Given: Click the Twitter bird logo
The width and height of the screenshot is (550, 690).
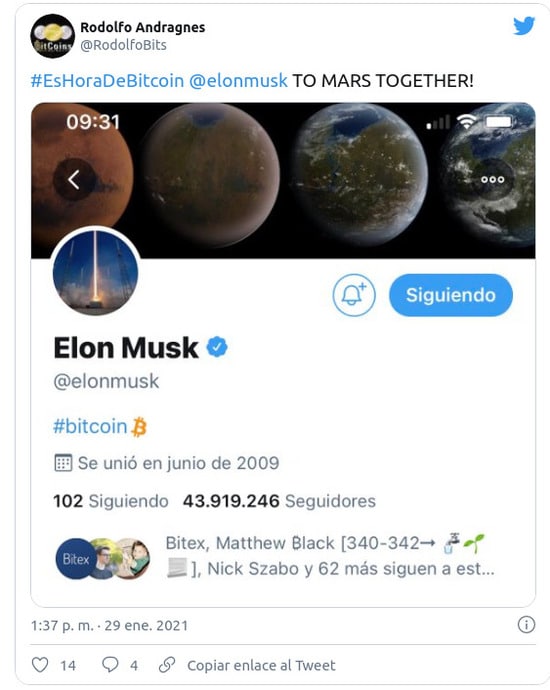Looking at the screenshot, I should (x=524, y=26).
